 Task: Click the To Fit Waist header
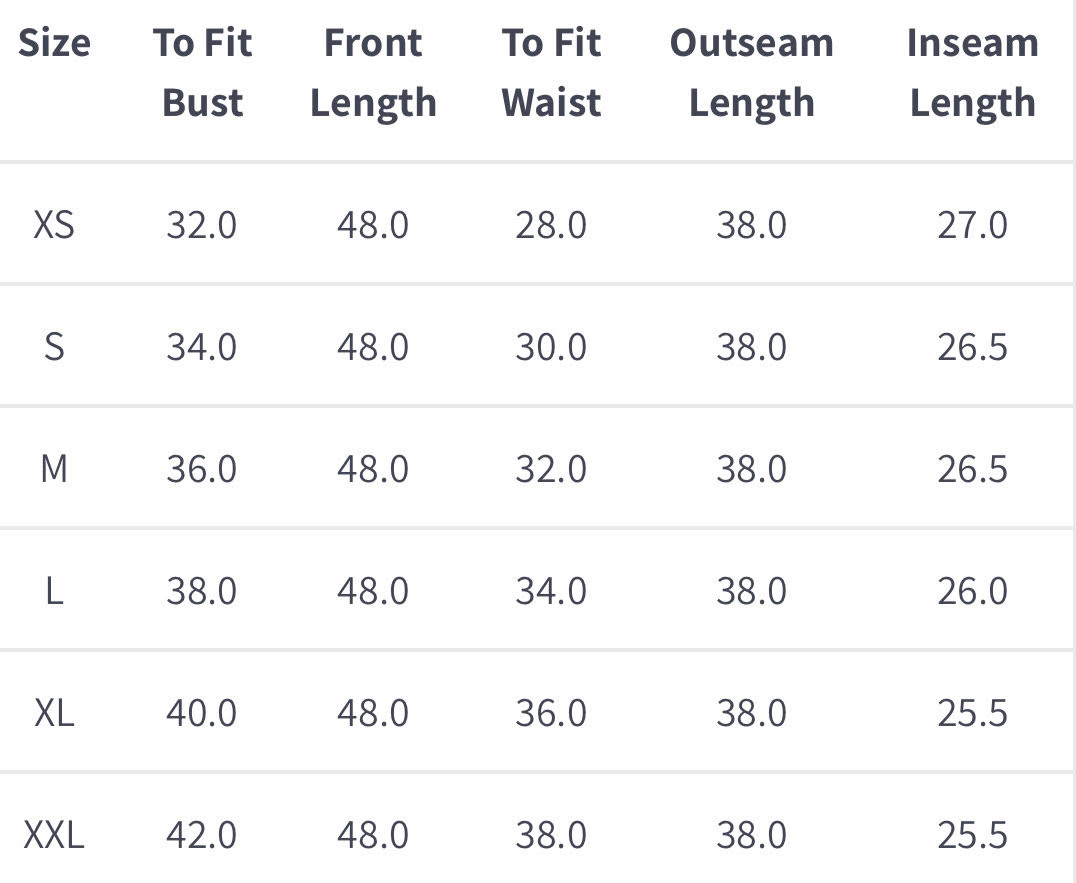[551, 73]
